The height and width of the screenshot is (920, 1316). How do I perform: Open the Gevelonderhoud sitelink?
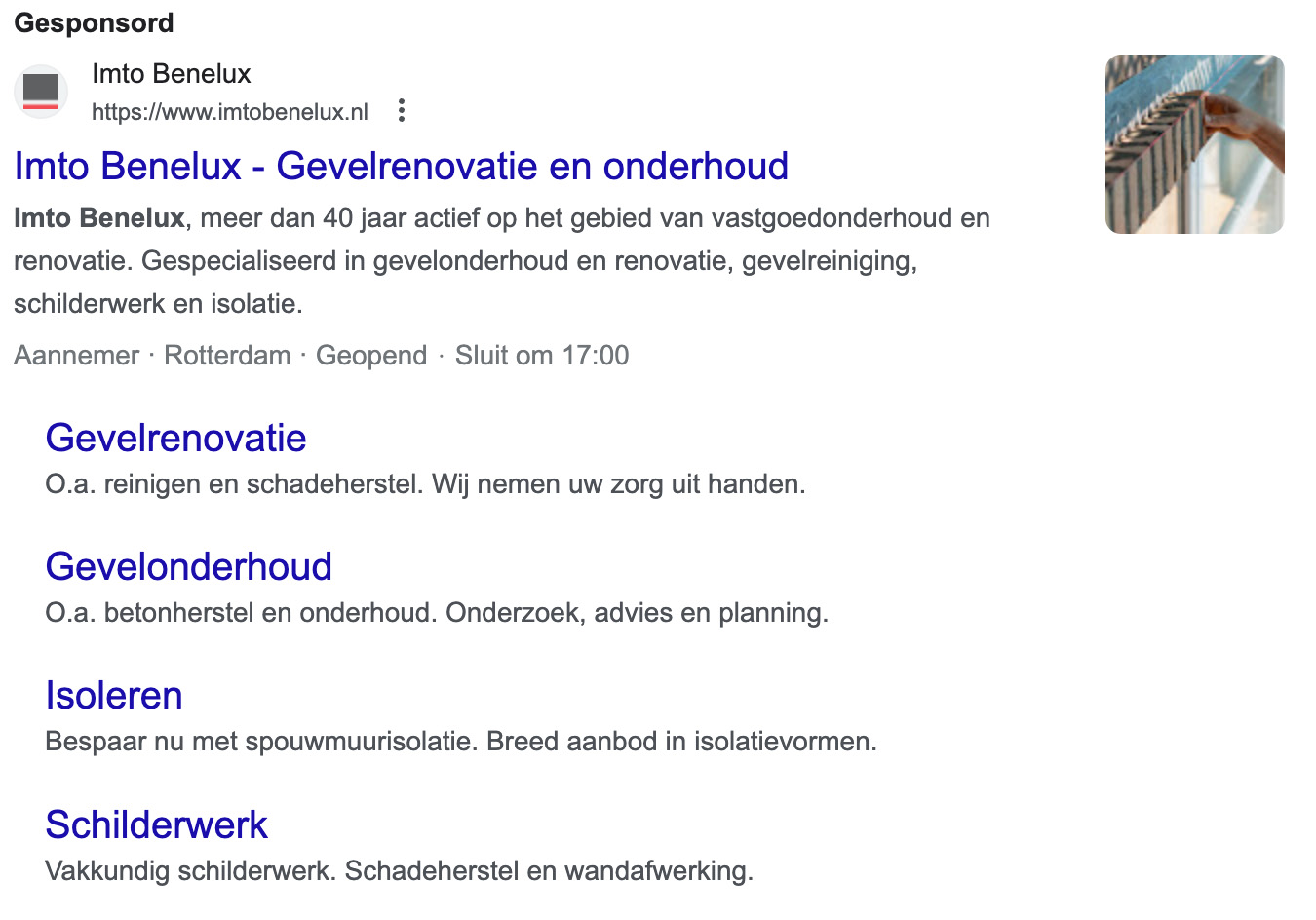pos(188,566)
